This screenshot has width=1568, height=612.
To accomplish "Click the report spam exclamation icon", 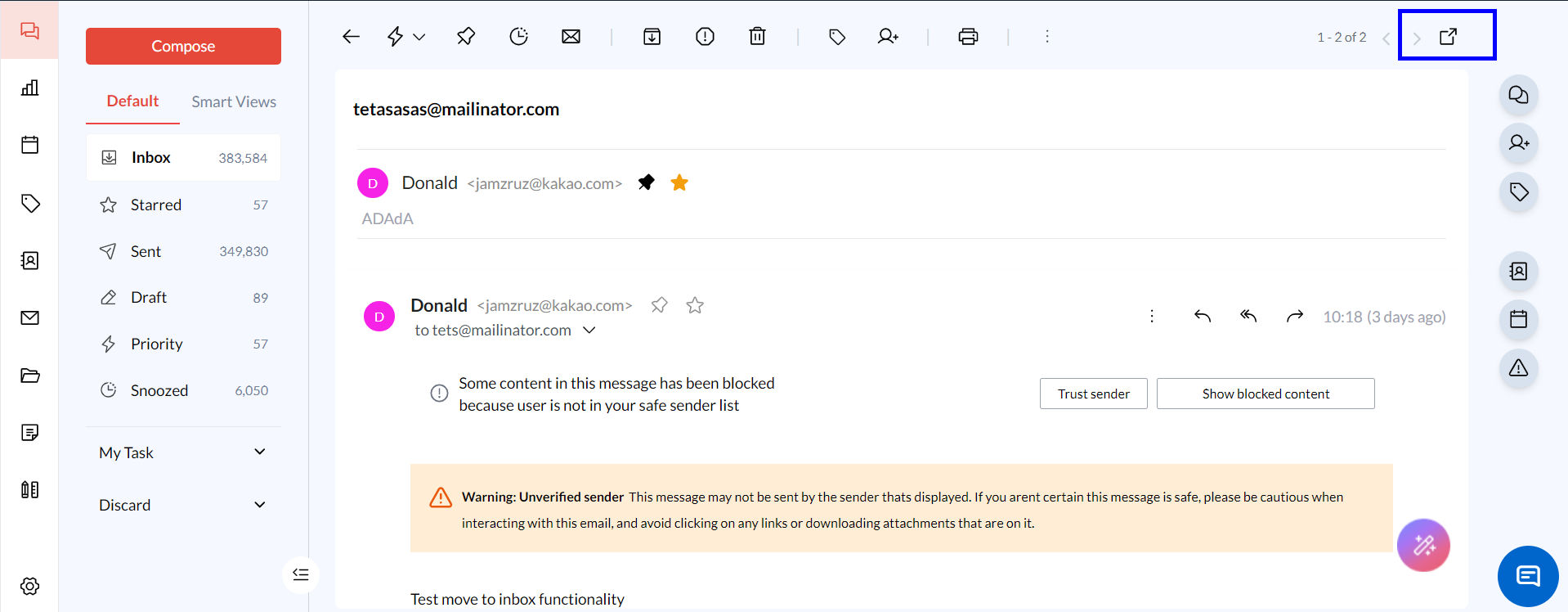I will tap(705, 36).
